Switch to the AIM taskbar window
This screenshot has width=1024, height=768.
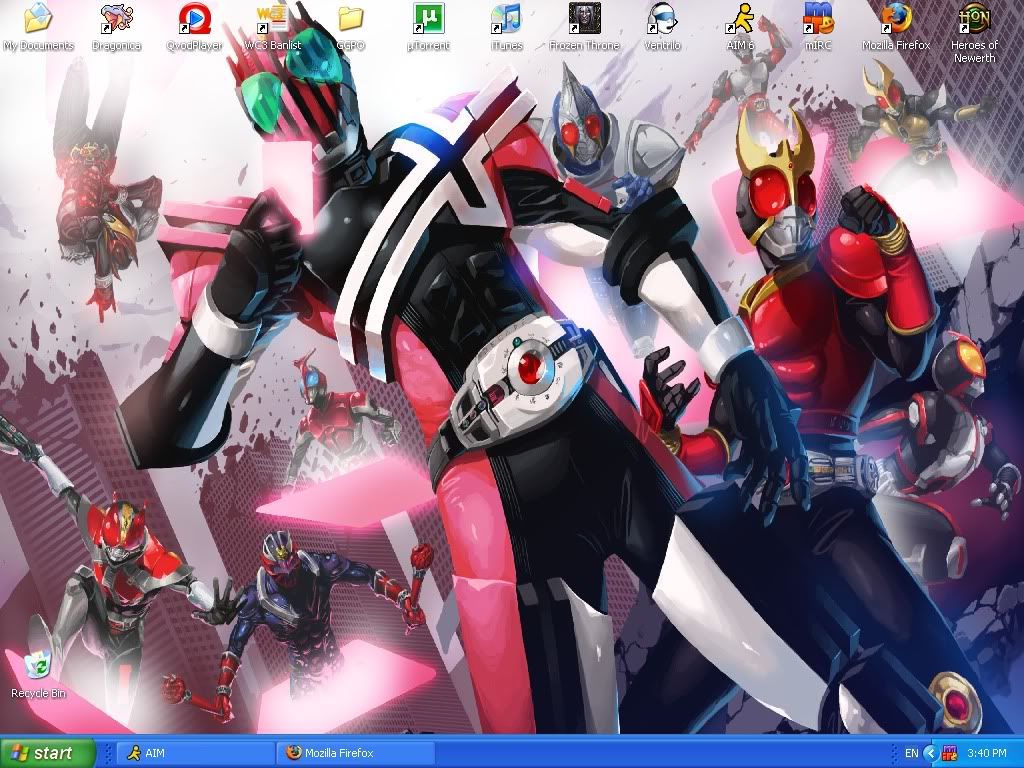[x=195, y=753]
